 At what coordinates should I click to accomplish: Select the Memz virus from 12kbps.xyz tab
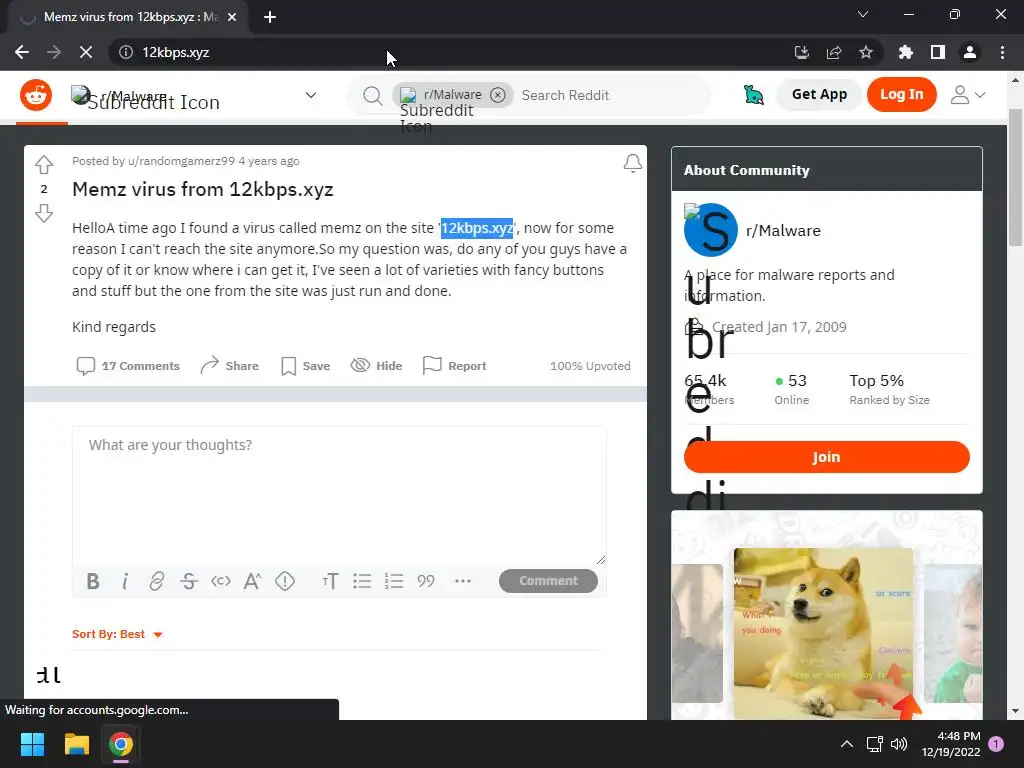coord(128,17)
